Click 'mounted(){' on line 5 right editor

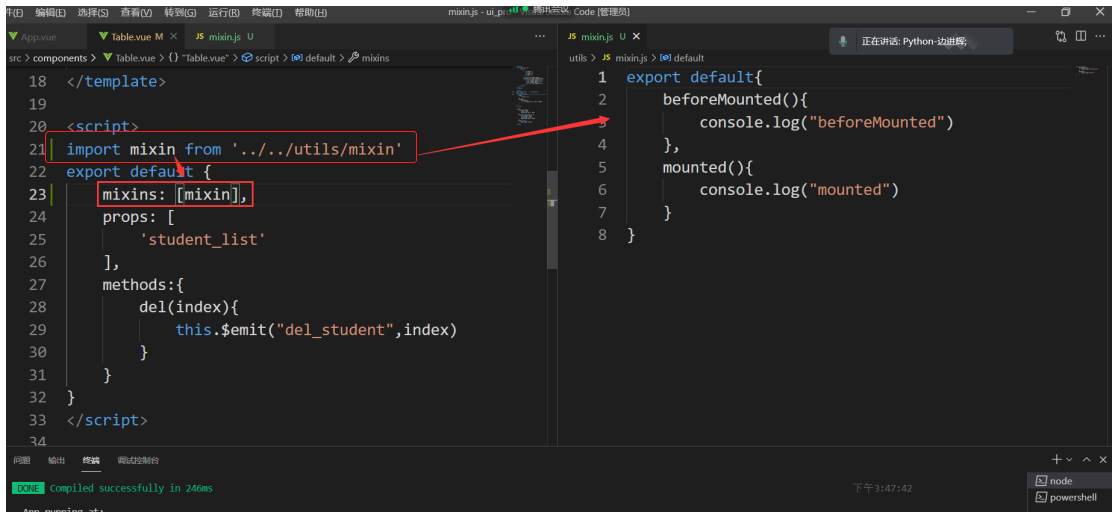click(708, 167)
